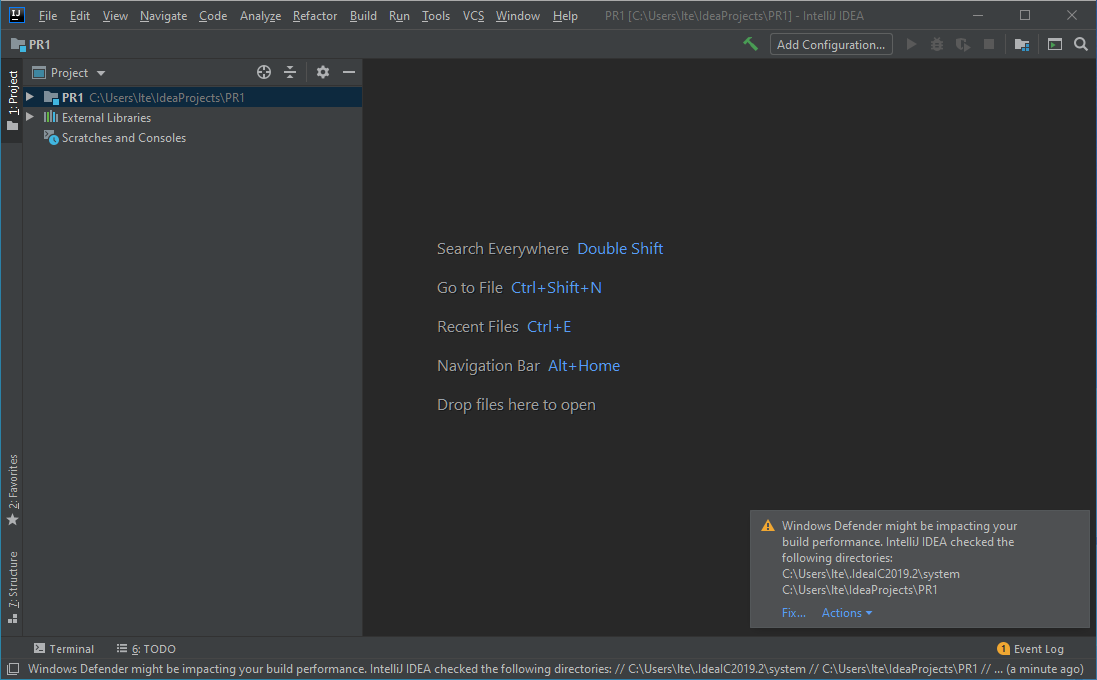Screen dimensions: 1097x680
Task: Click the Windows Defender notification body text
Action: pyautogui.click(x=899, y=558)
